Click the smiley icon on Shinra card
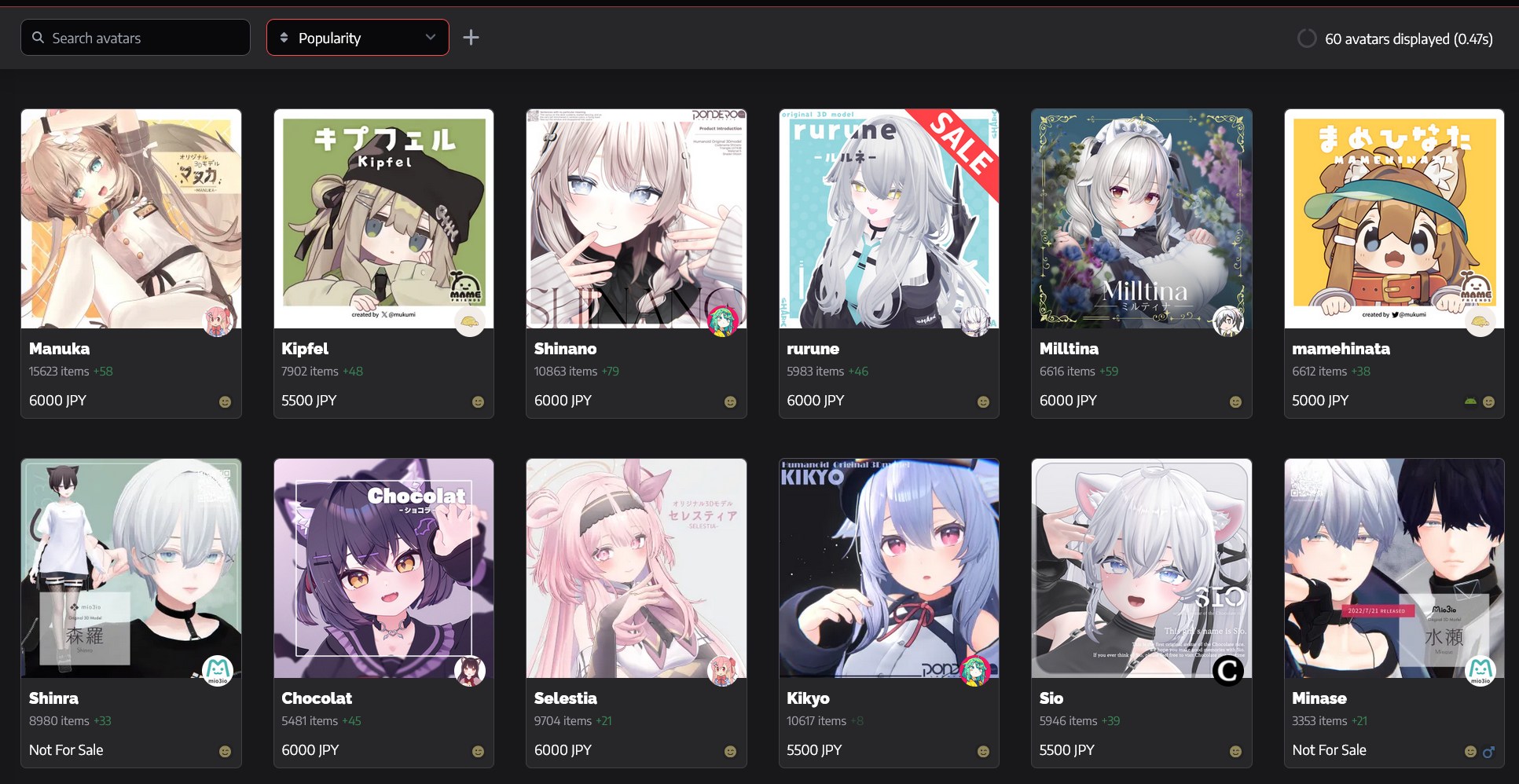 (x=225, y=752)
